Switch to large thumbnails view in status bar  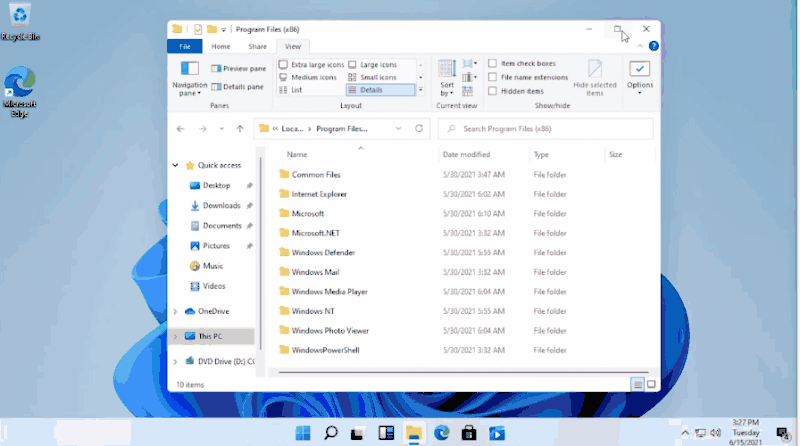point(651,384)
